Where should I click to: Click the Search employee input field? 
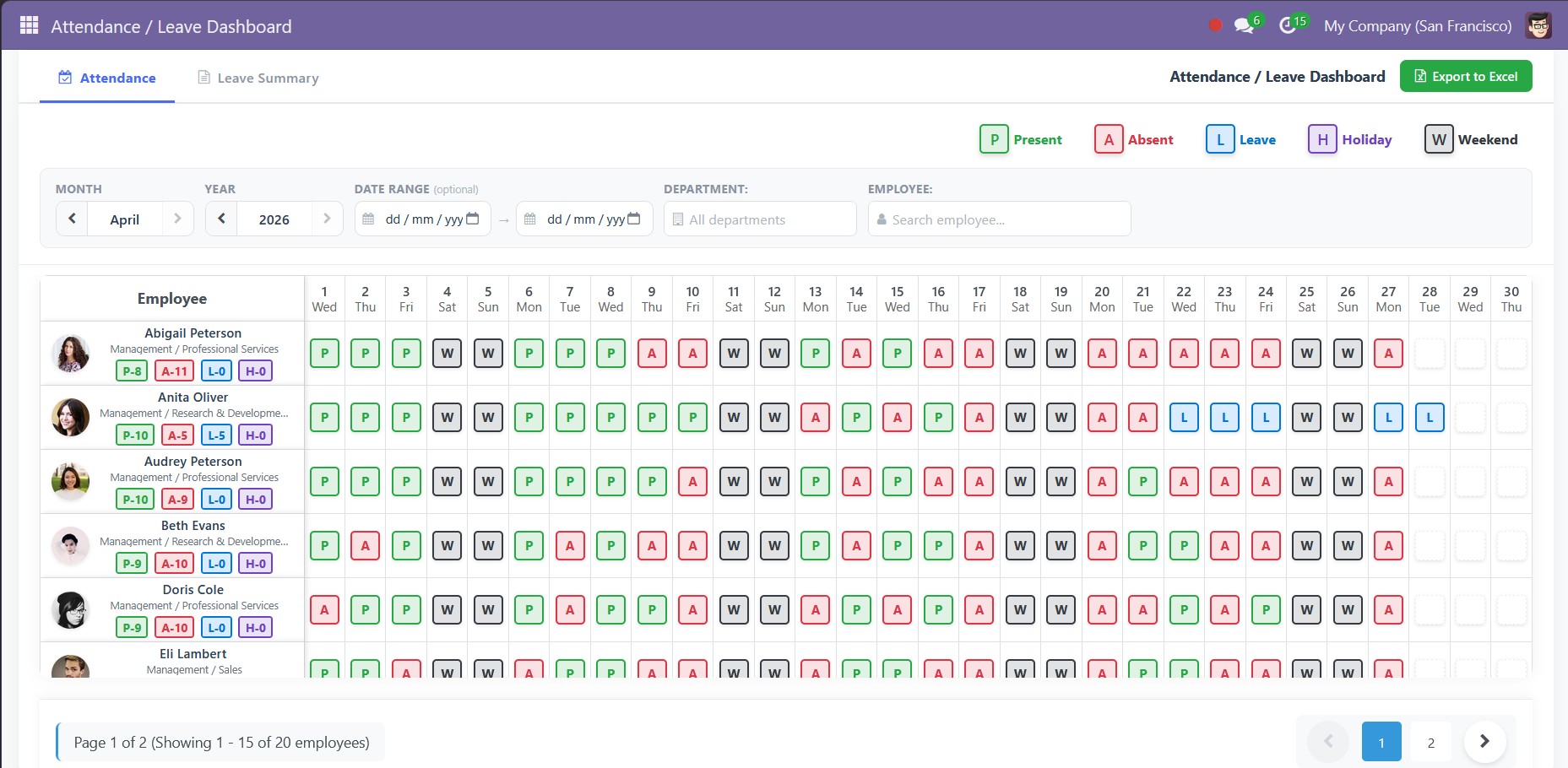[x=999, y=219]
